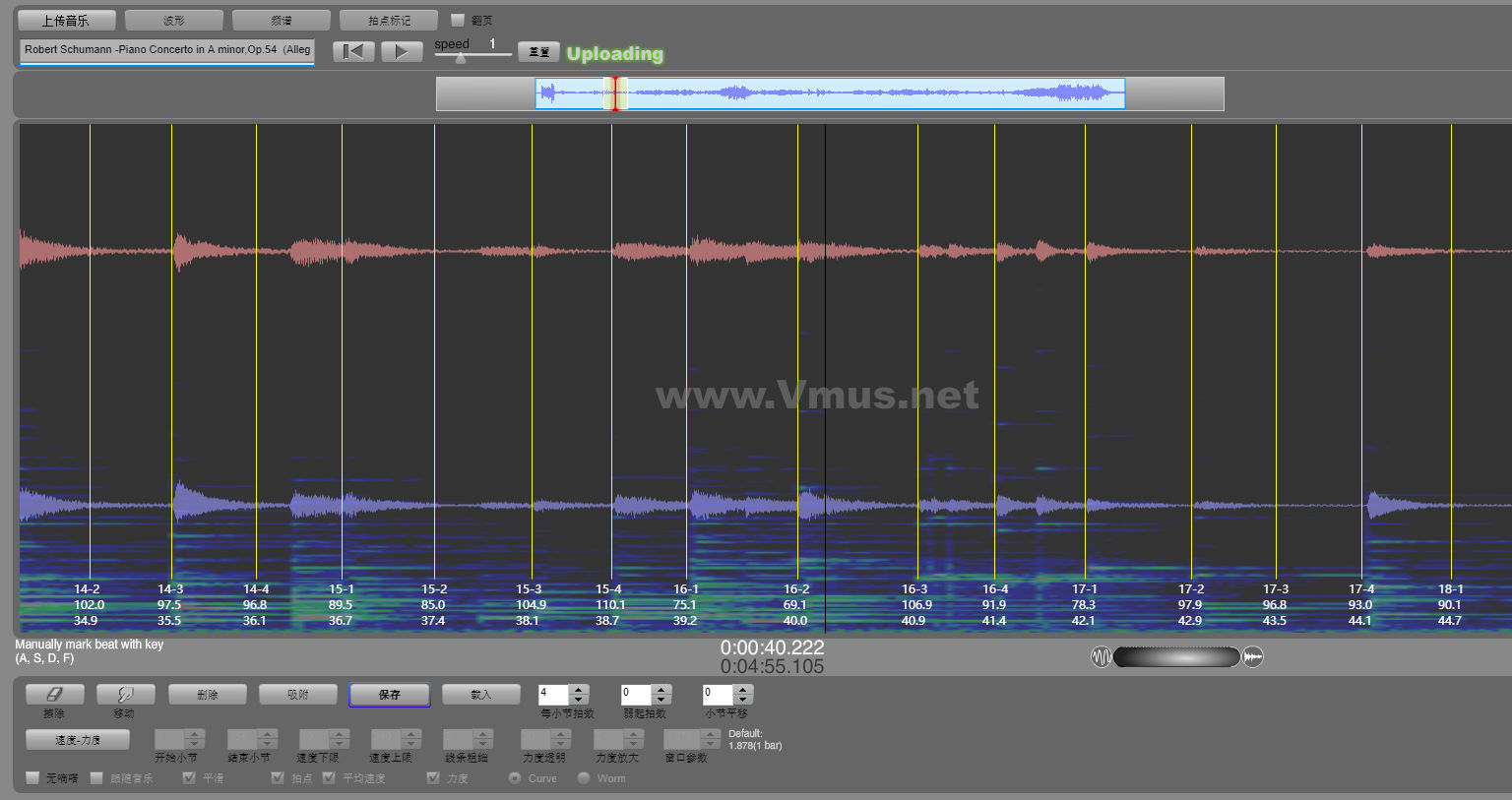Increase beats per bar (每小节拍数) stepper

tap(579, 690)
